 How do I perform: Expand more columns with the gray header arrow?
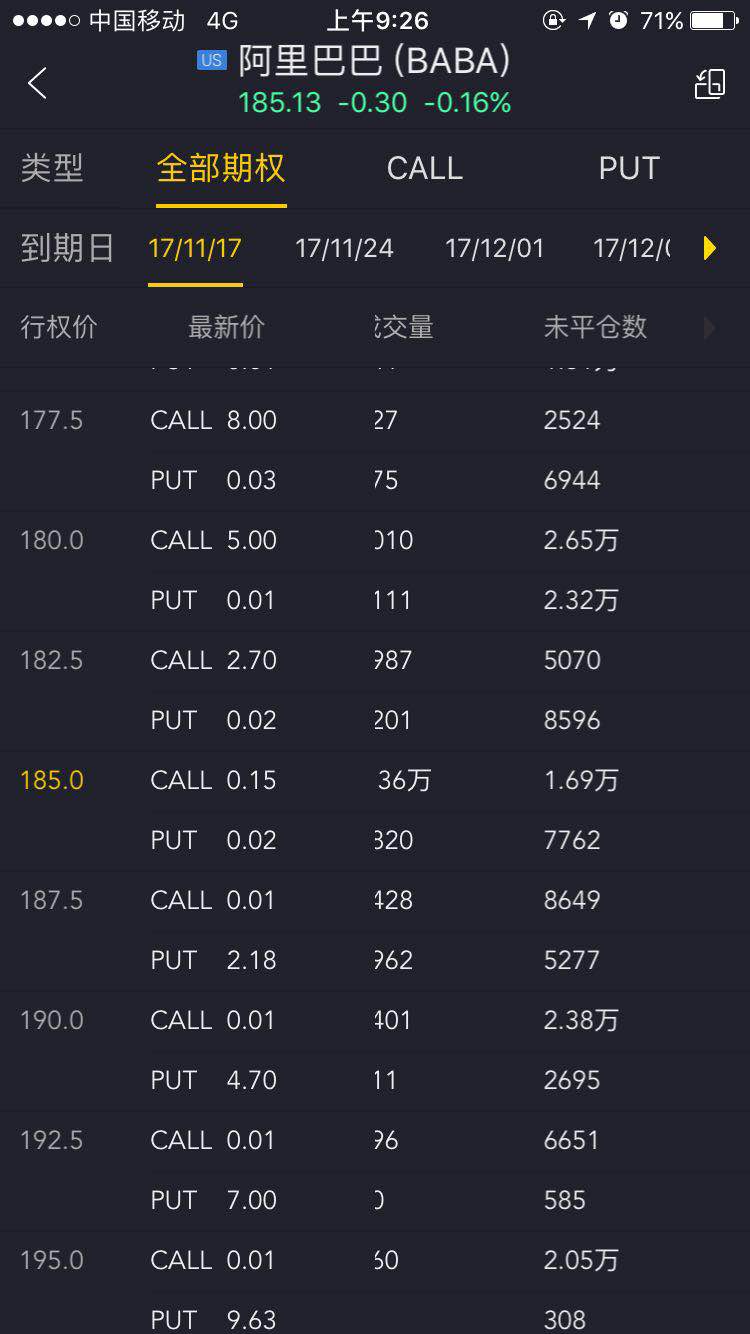click(710, 327)
